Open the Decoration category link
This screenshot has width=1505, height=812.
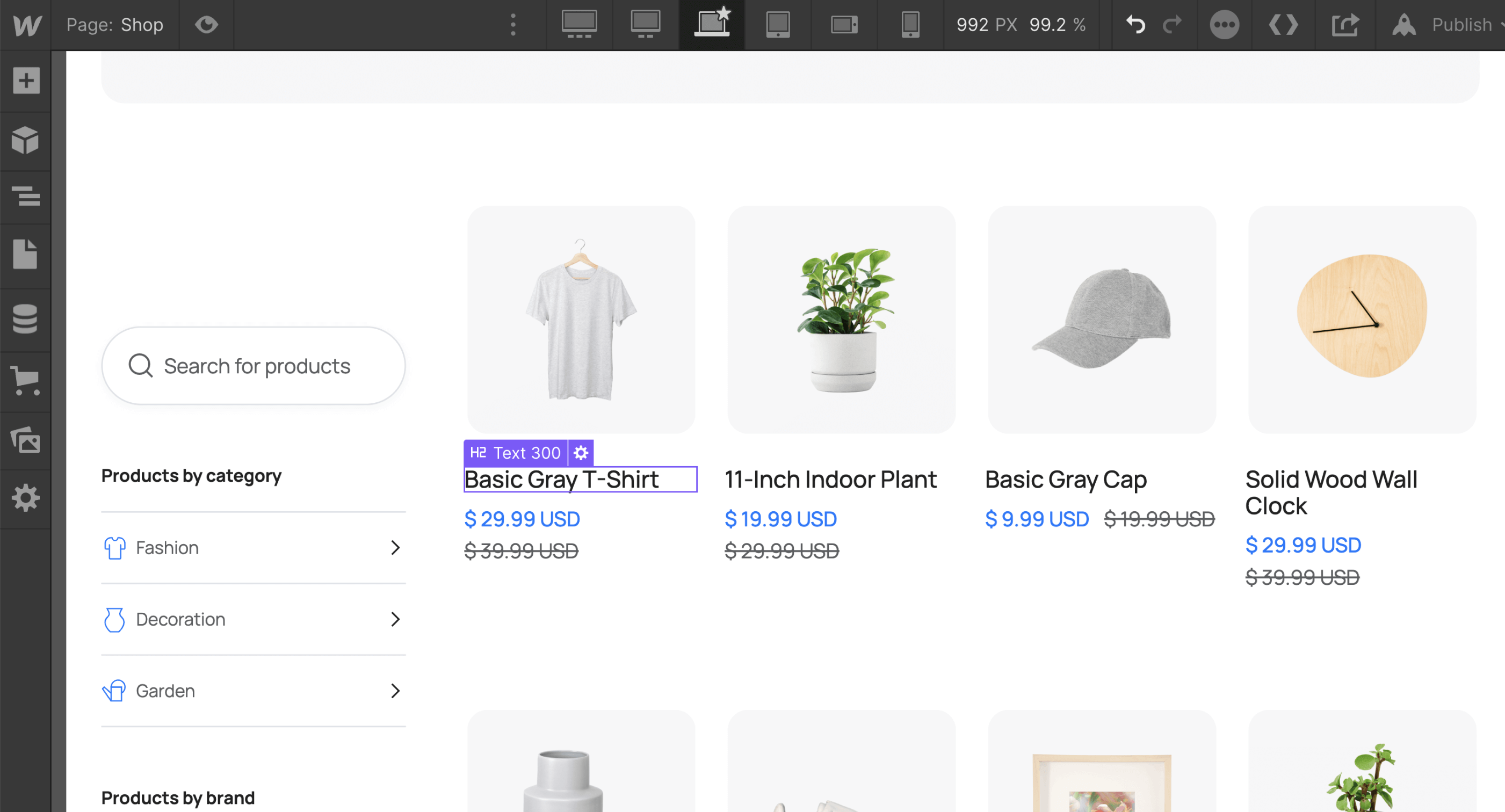pyautogui.click(x=254, y=619)
